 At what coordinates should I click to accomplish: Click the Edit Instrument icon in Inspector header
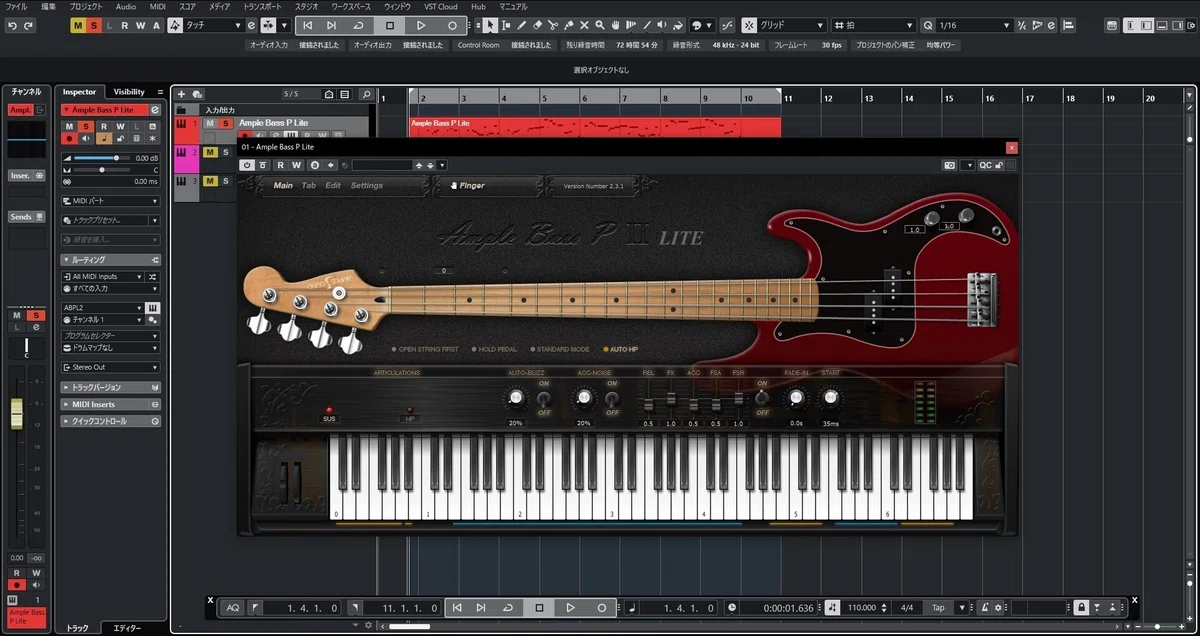click(x=154, y=110)
